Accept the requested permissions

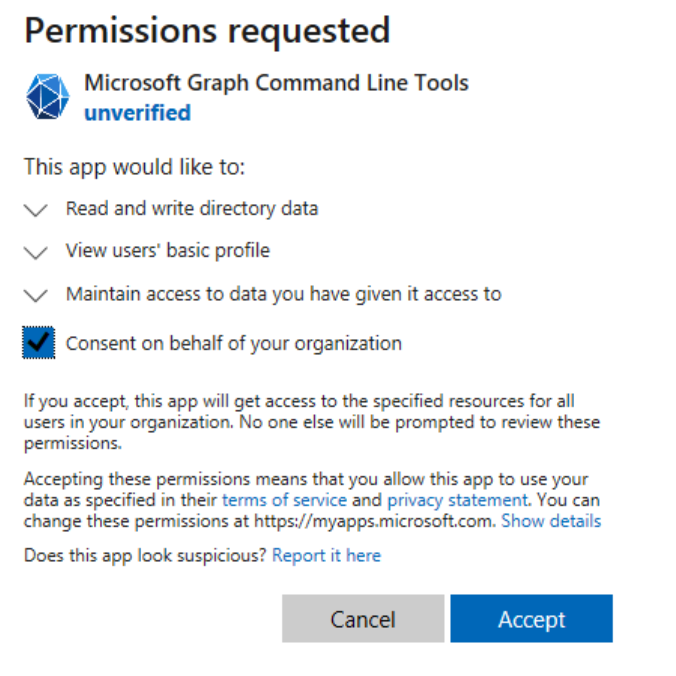[532, 619]
